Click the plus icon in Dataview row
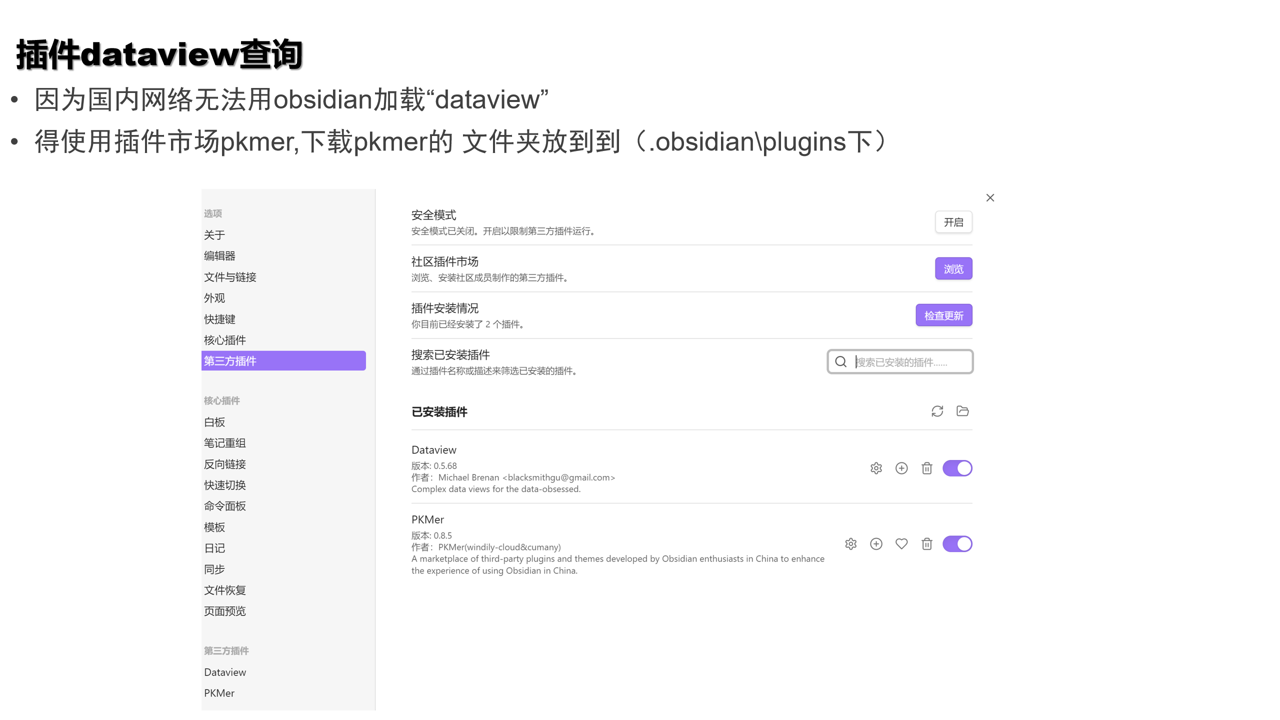The width and height of the screenshot is (1280, 720). pyautogui.click(x=901, y=468)
